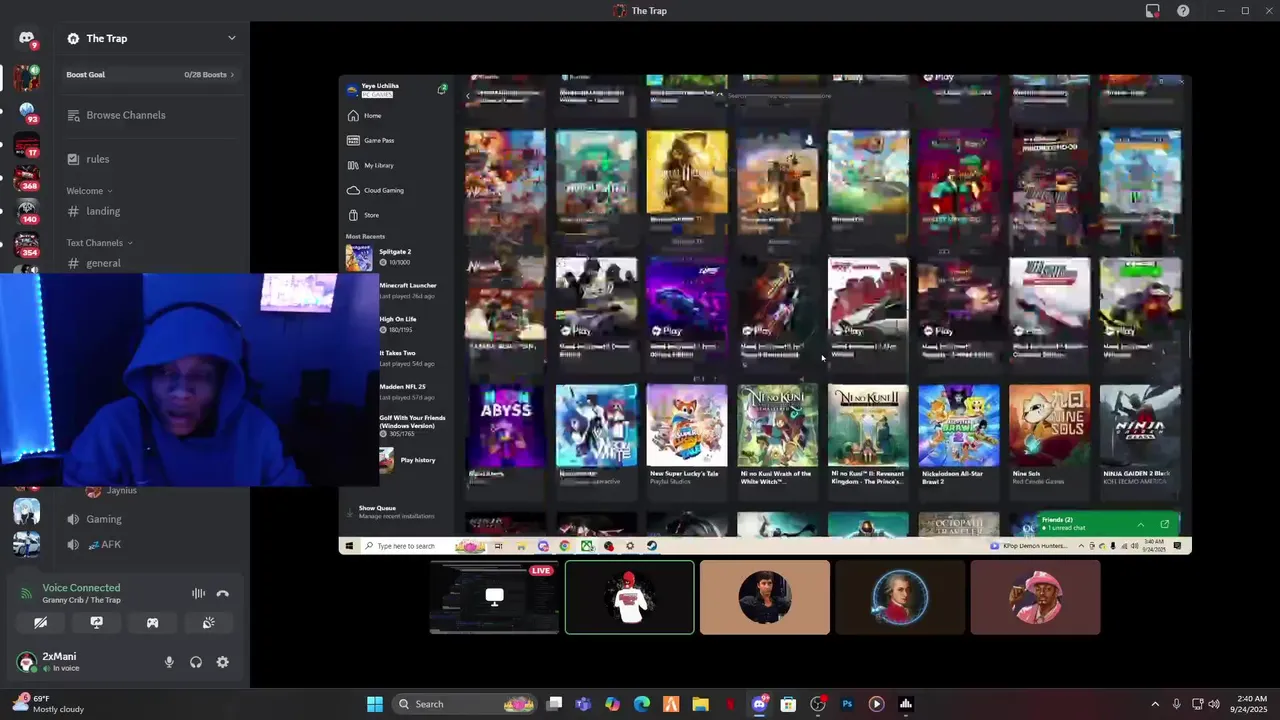The height and width of the screenshot is (720, 1280).
Task: Start an activity with controller icon
Action: click(152, 622)
